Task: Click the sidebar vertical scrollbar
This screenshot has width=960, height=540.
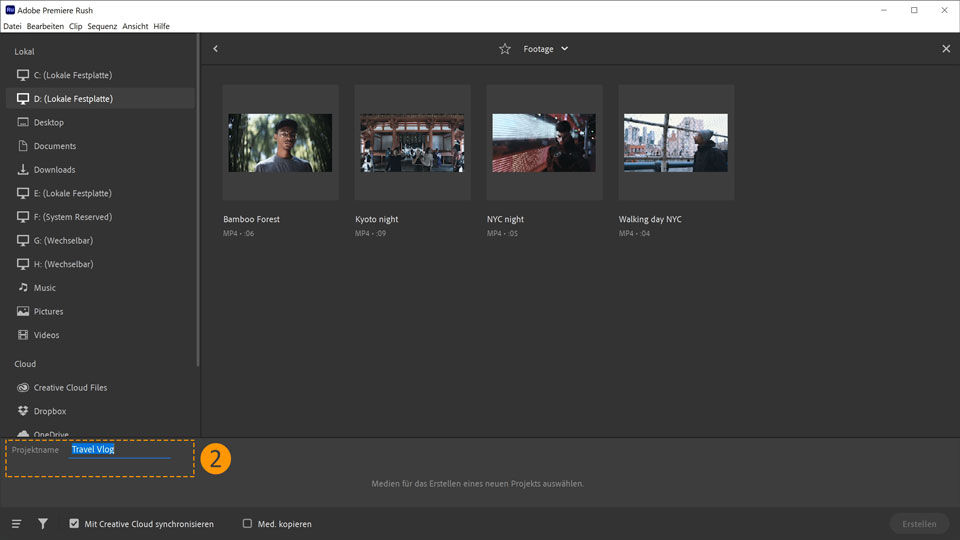Action: coord(198,200)
